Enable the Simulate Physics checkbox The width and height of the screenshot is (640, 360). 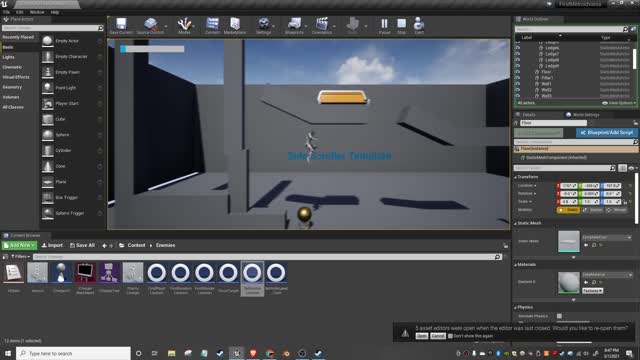pos(559,316)
